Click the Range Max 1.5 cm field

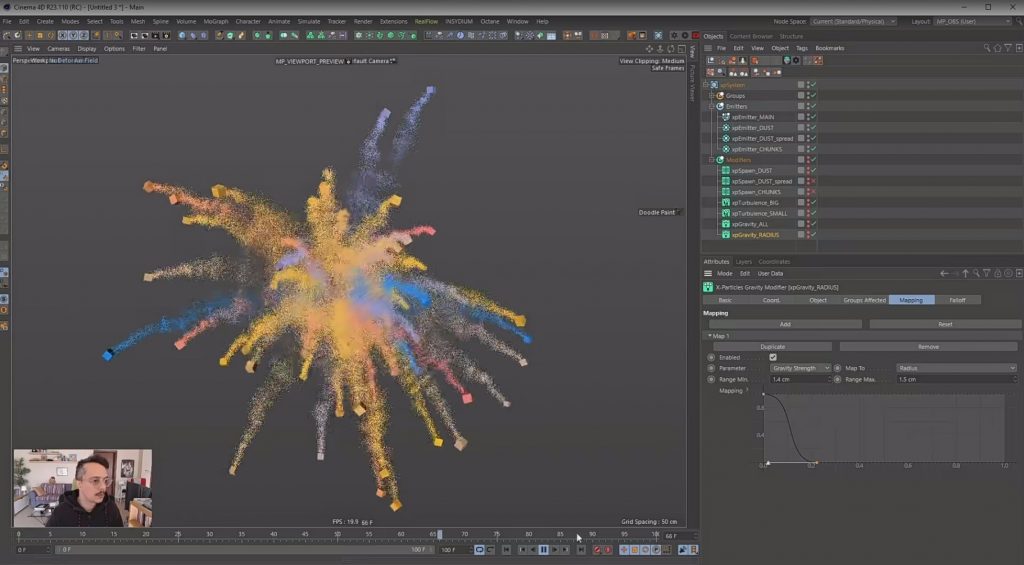click(x=956, y=379)
